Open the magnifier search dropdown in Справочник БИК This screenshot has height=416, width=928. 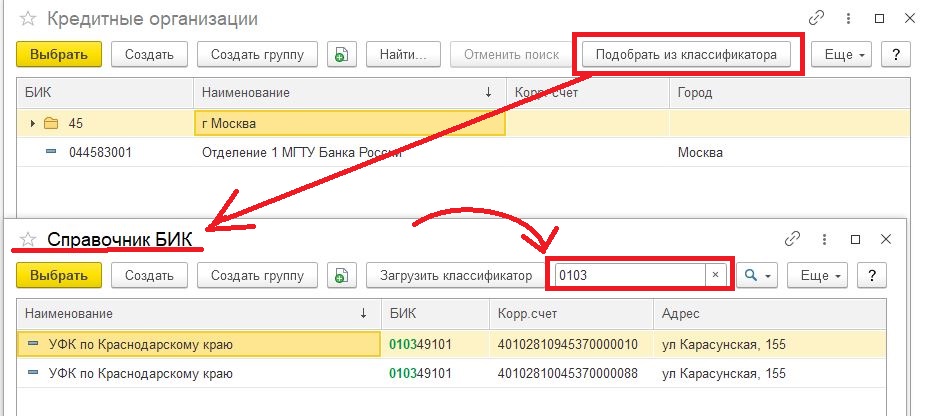click(x=758, y=276)
